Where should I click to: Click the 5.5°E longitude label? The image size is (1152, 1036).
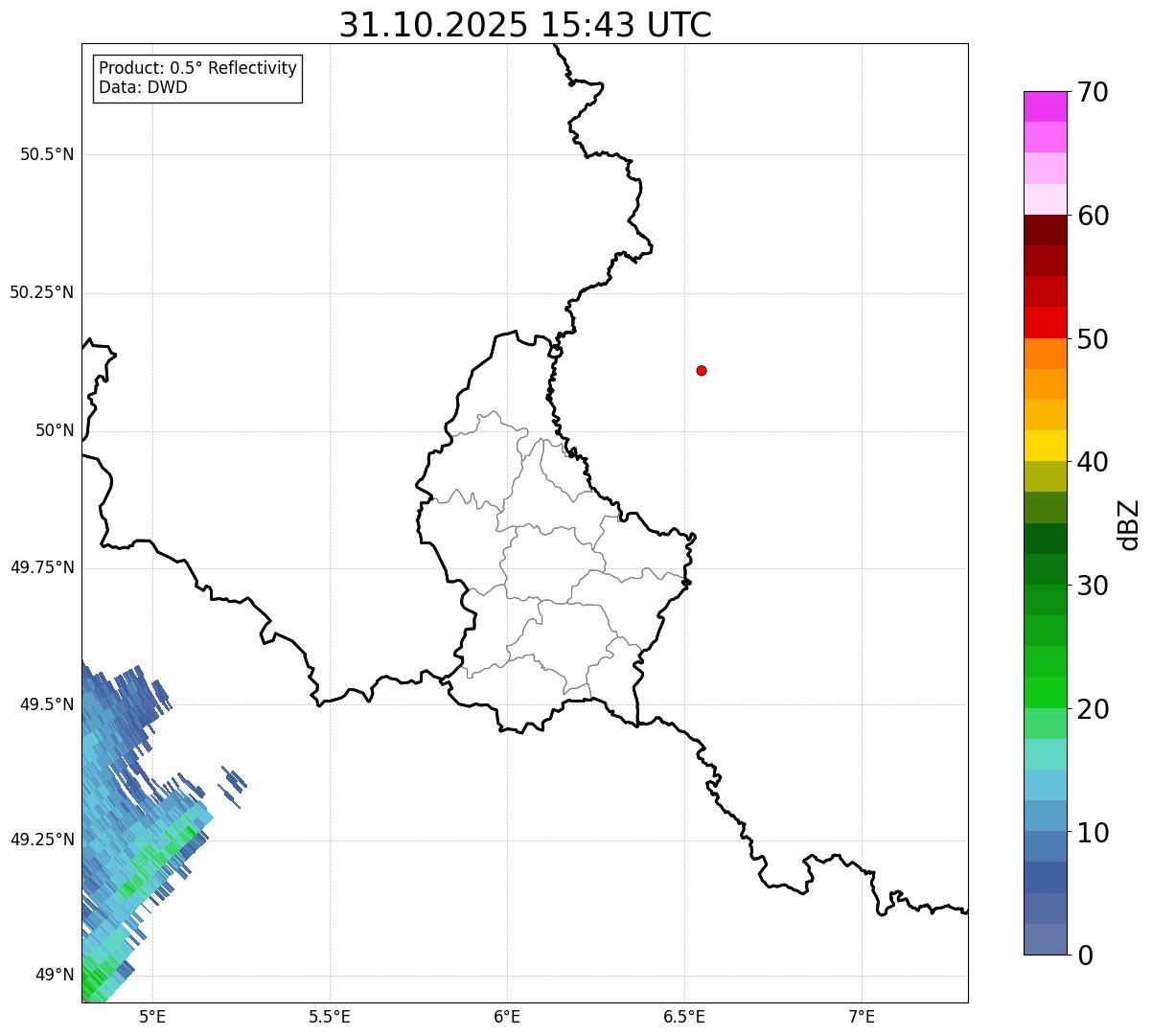pos(330,1017)
